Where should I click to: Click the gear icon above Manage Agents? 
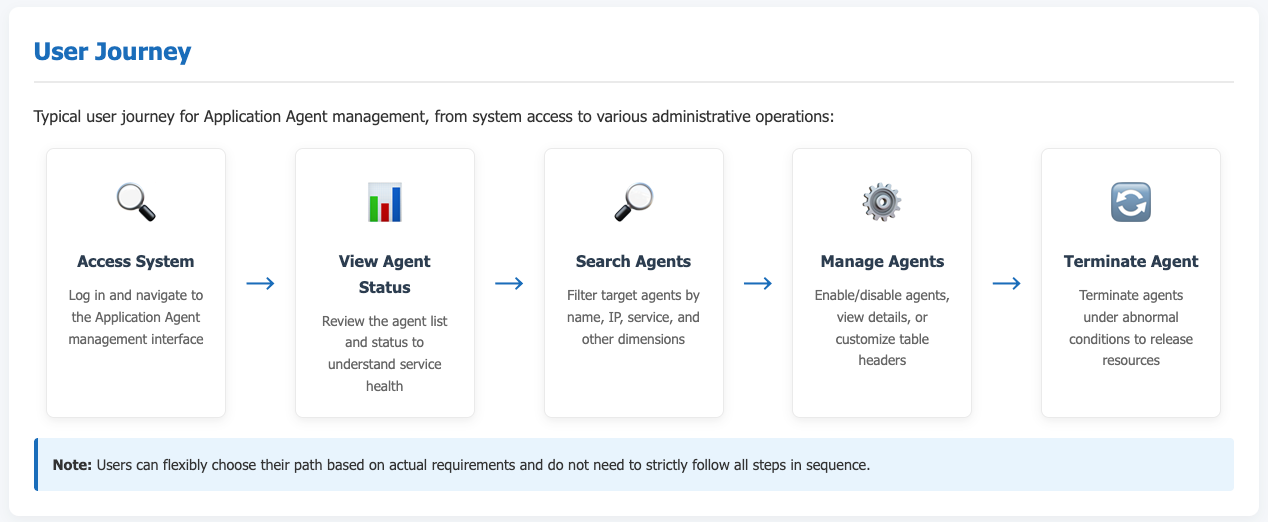point(882,202)
